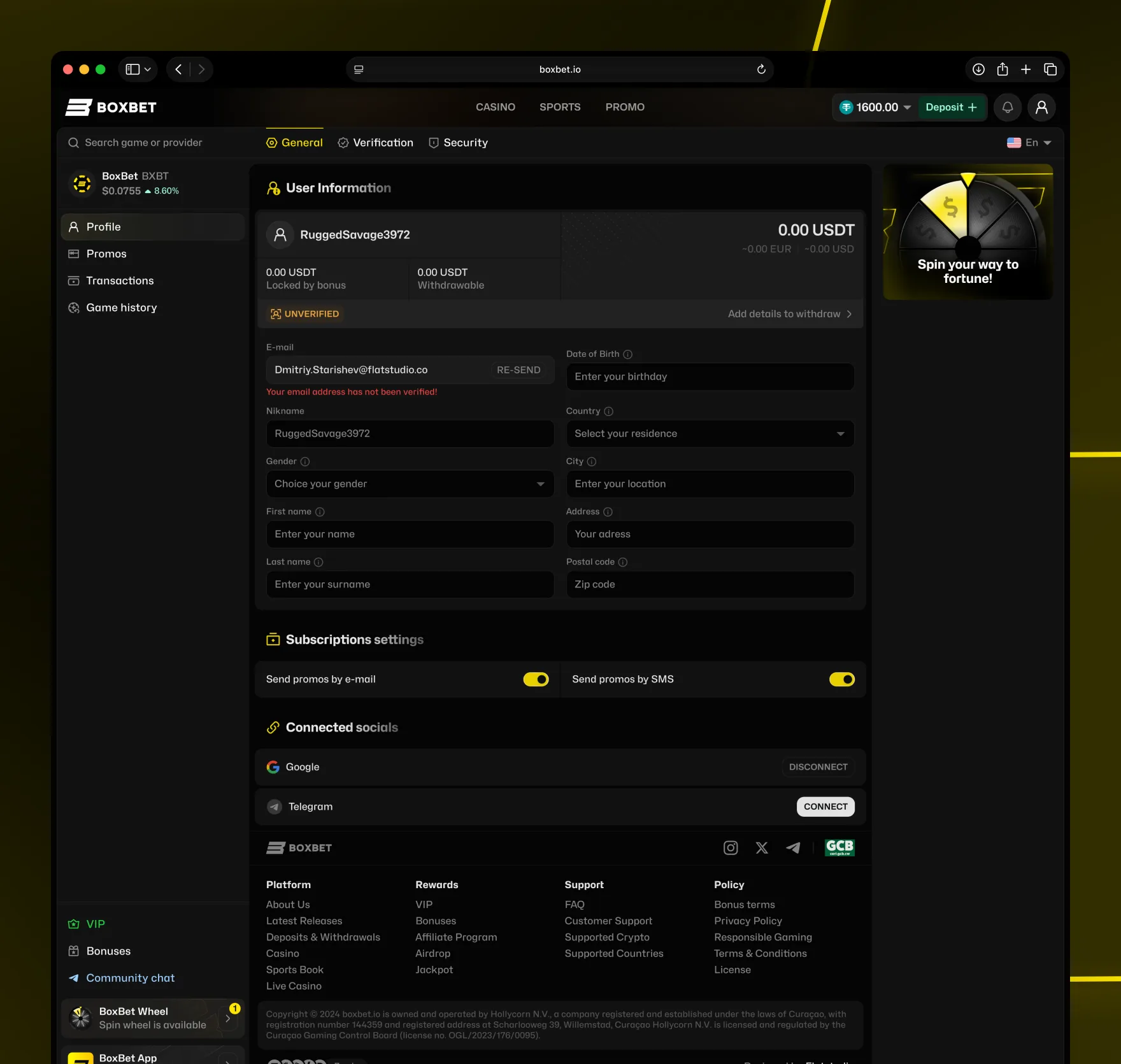Reload the page in browser address bar

[x=760, y=69]
